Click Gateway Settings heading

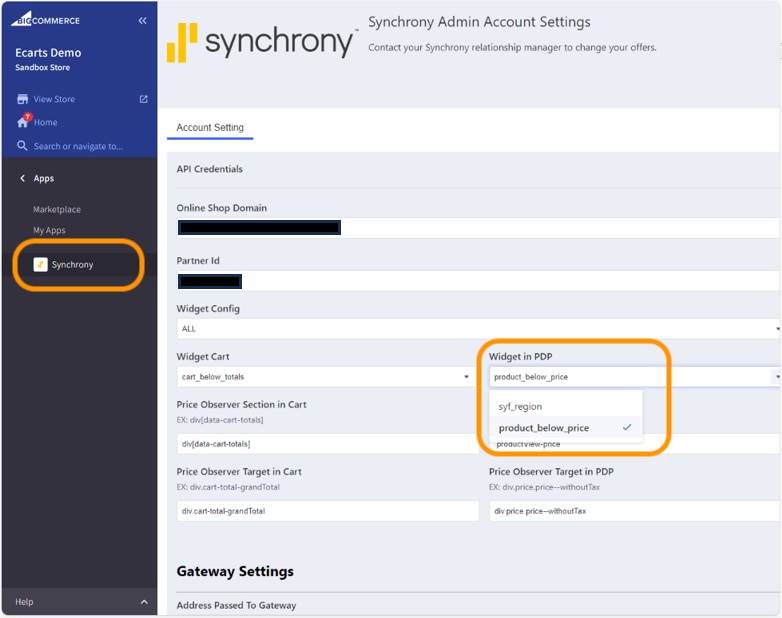(x=235, y=571)
